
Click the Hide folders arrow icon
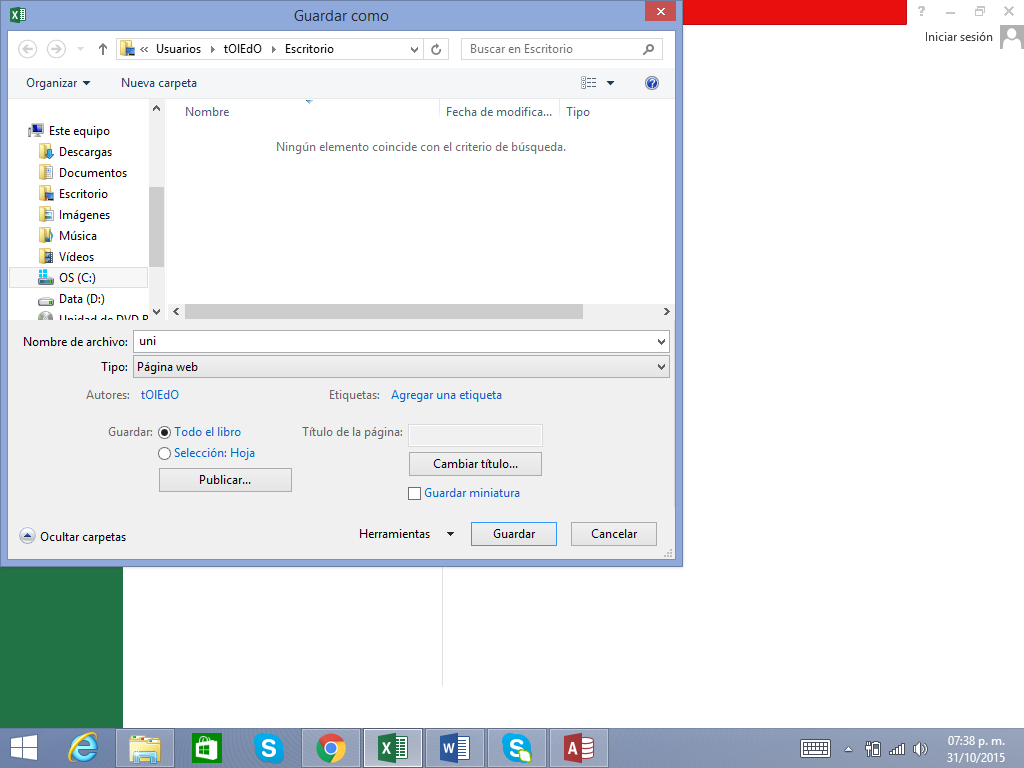click(x=28, y=536)
